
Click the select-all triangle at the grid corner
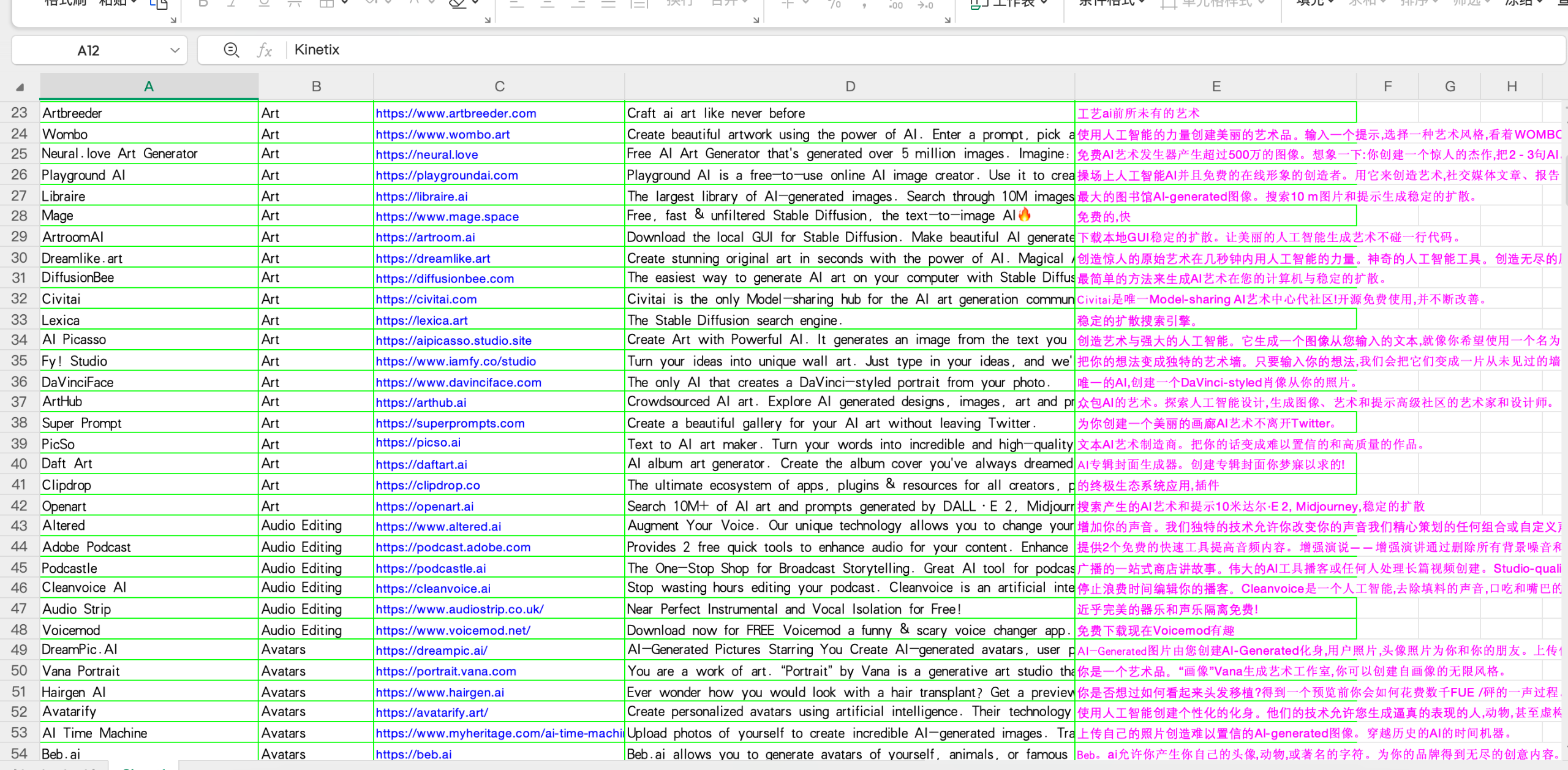[20, 87]
